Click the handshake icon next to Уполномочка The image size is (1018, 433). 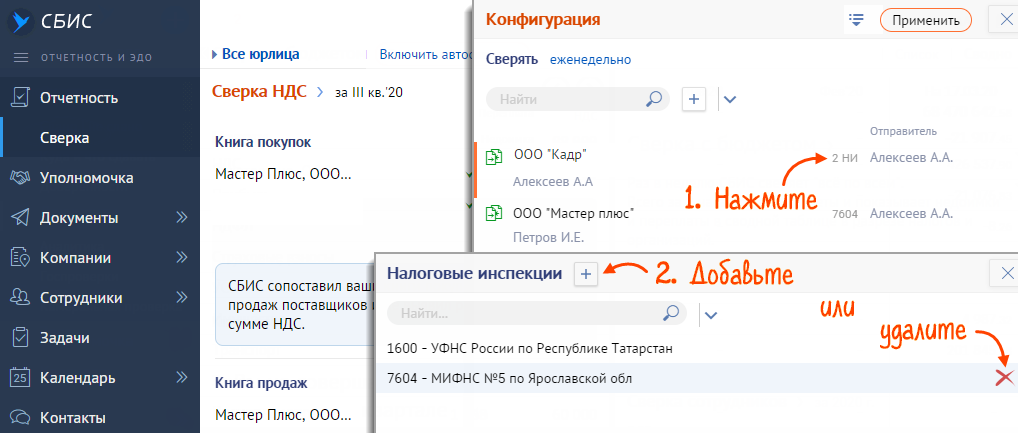tap(21, 178)
